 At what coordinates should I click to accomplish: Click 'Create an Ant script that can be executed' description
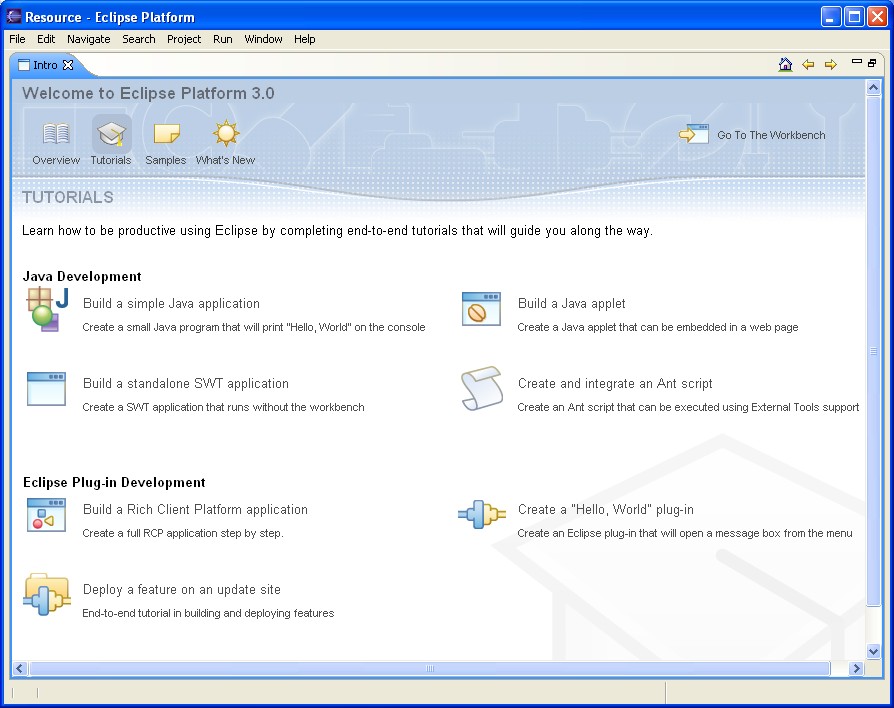[688, 407]
